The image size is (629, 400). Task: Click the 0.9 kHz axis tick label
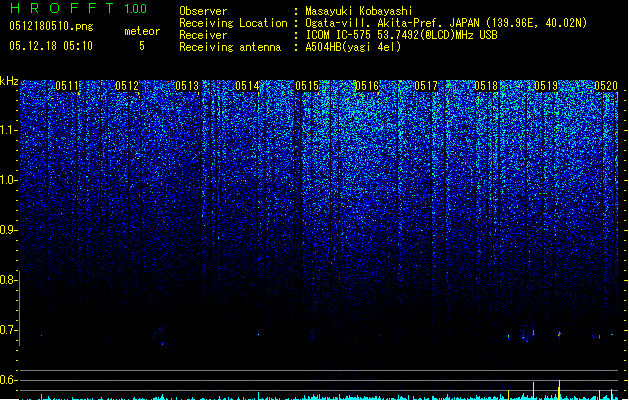coord(8,230)
